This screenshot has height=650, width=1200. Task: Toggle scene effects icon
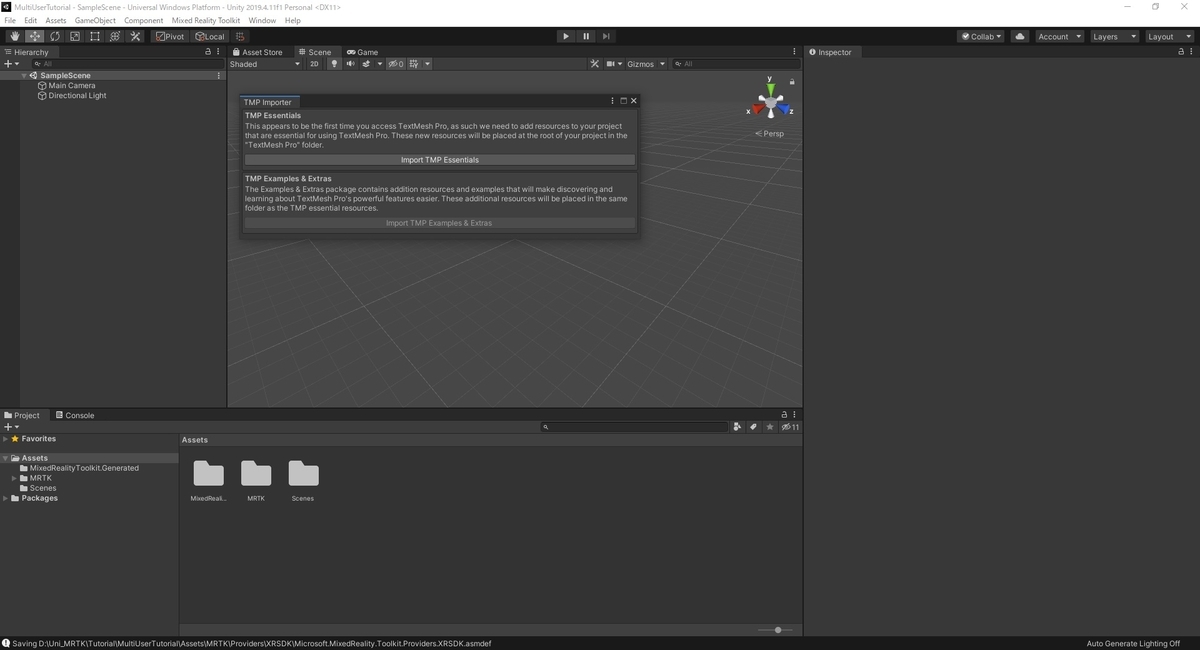pos(367,64)
